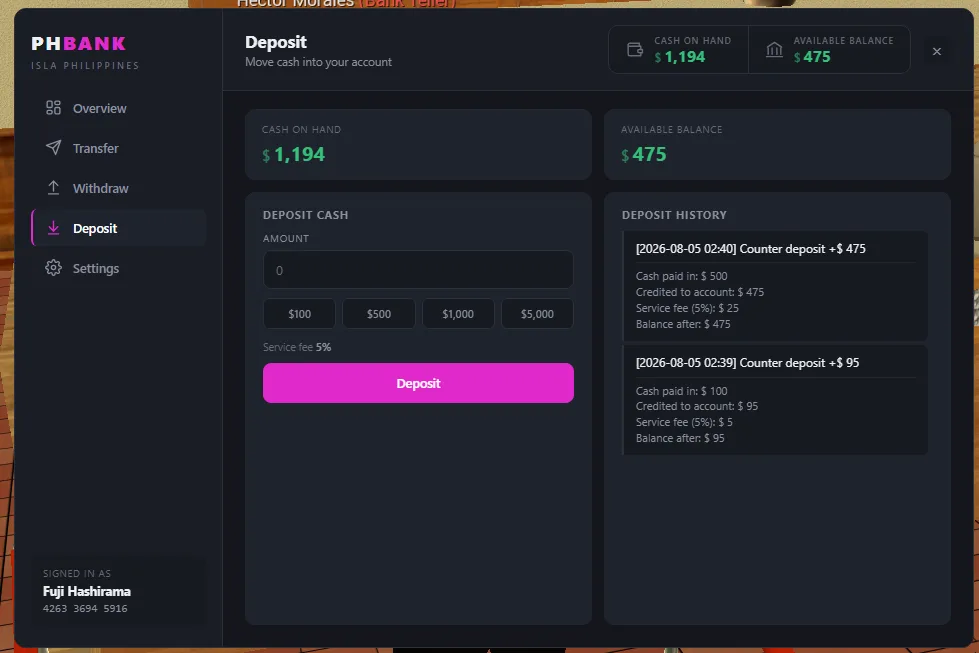
Task: Choose the $500 quick amount
Action: 378,313
